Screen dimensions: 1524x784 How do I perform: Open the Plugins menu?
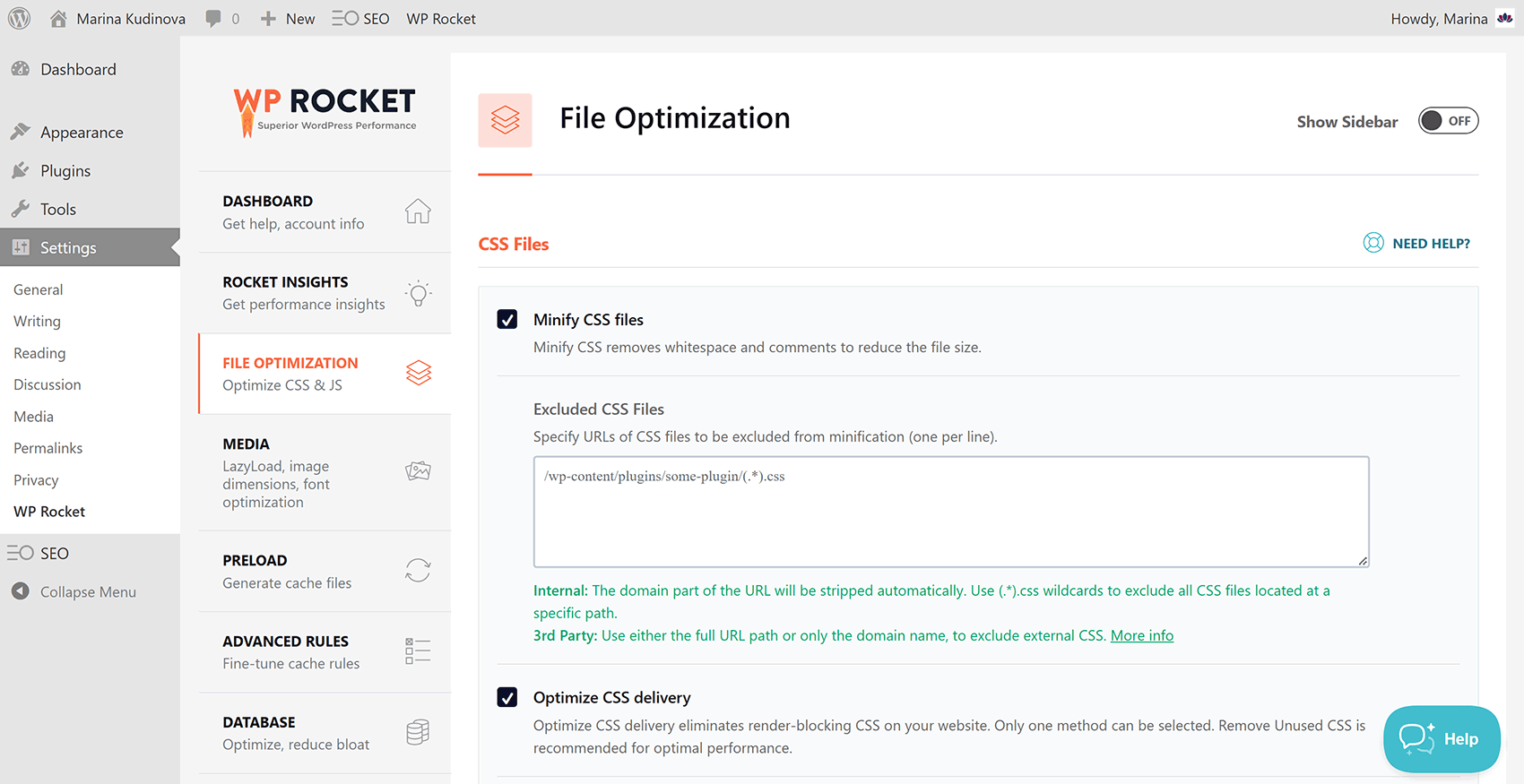click(90, 170)
